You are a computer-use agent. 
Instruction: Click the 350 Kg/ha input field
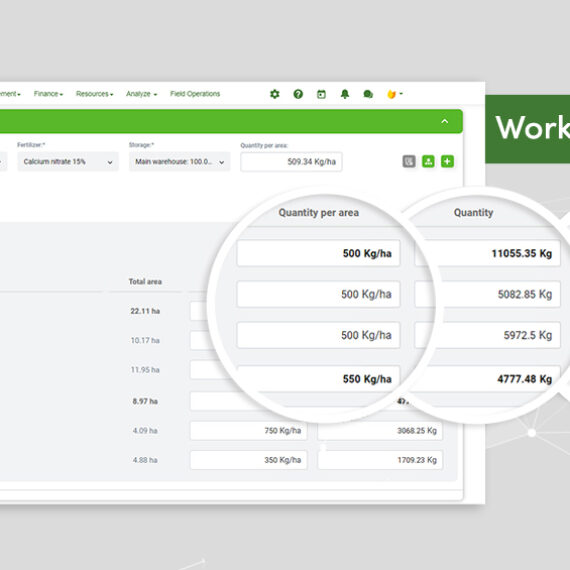pyautogui.click(x=249, y=460)
